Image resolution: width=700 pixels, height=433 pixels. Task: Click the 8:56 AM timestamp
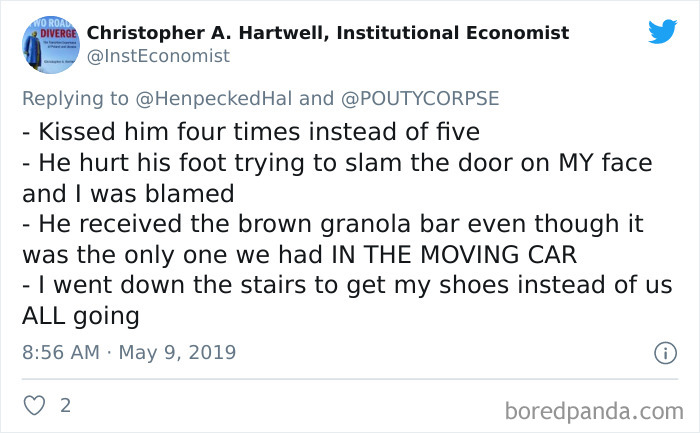(61, 352)
